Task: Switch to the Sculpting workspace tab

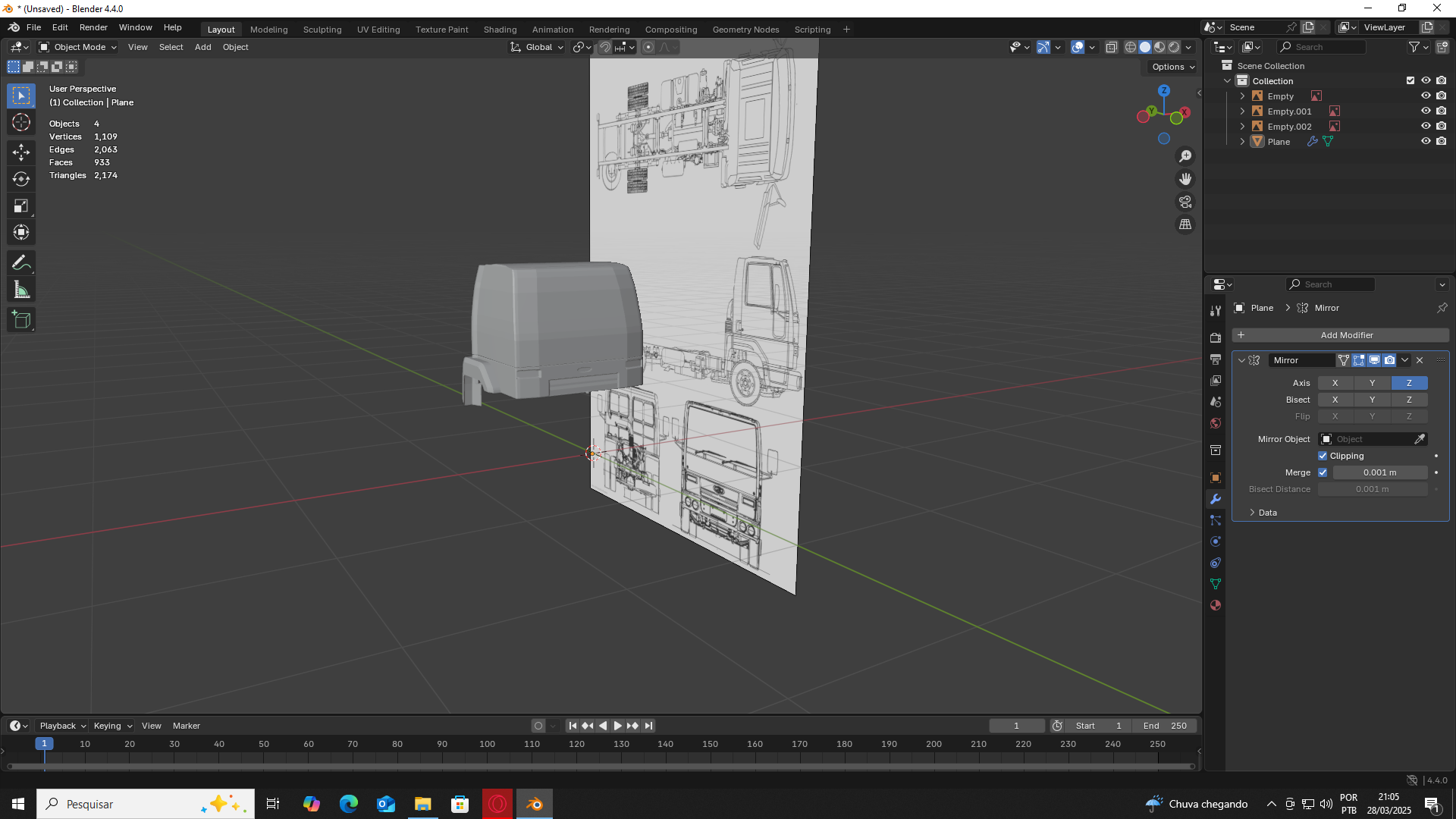Action: (x=322, y=30)
